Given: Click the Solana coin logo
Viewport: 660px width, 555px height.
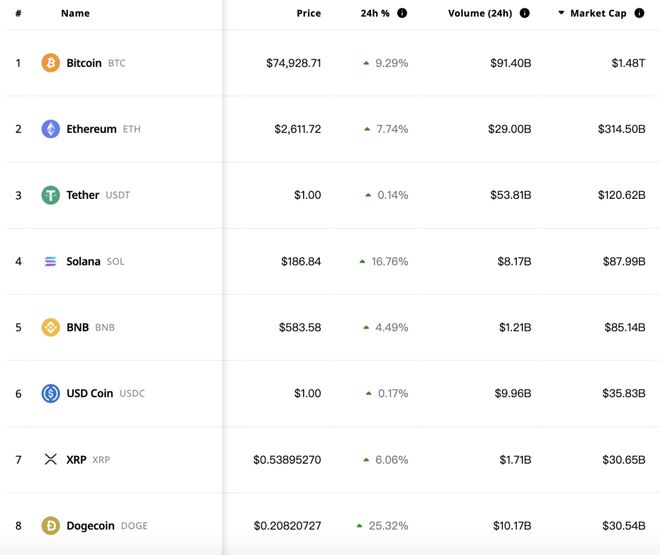Looking at the screenshot, I should [51, 261].
